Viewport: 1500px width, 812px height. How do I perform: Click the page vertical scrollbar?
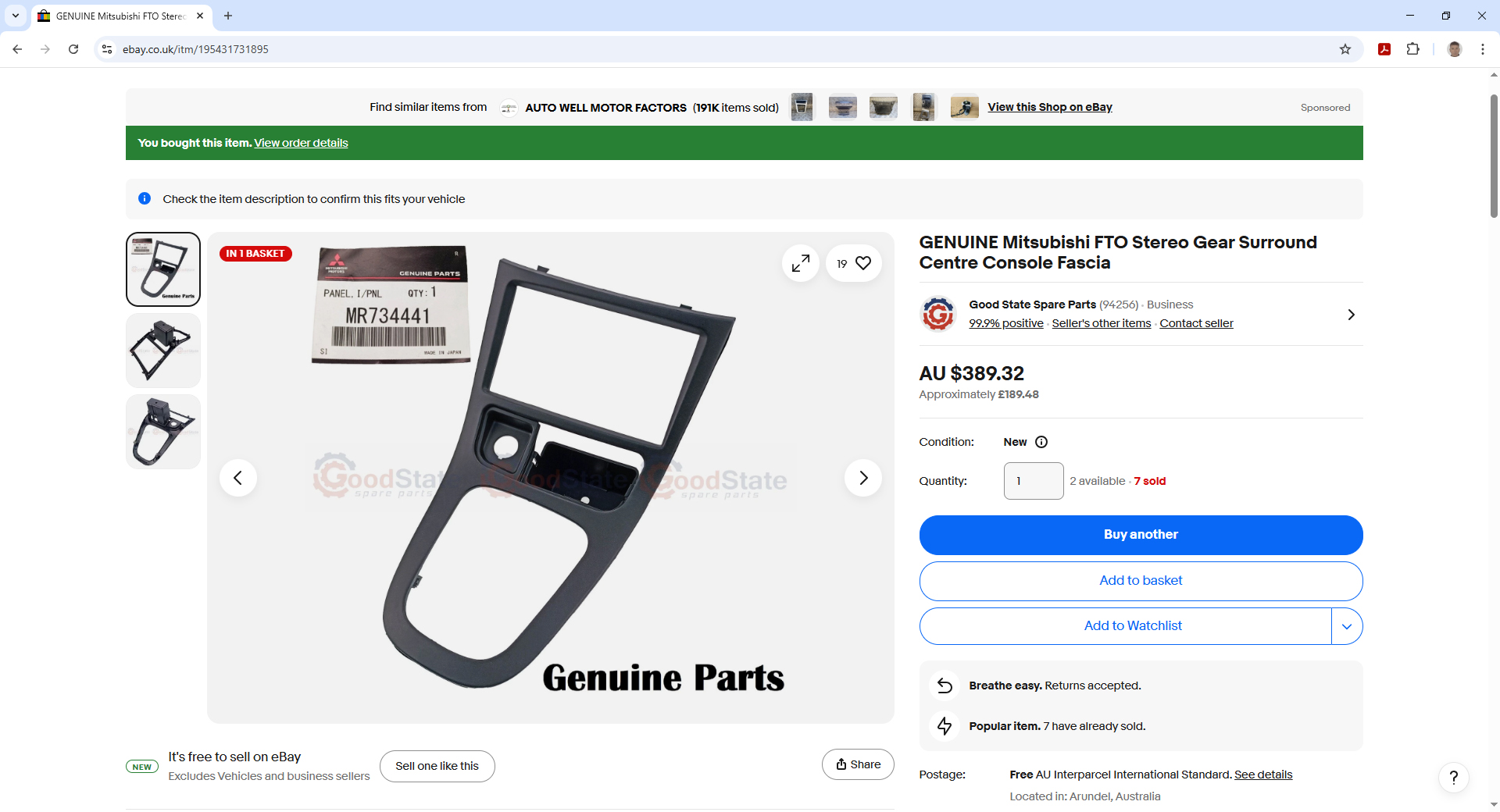[1494, 156]
